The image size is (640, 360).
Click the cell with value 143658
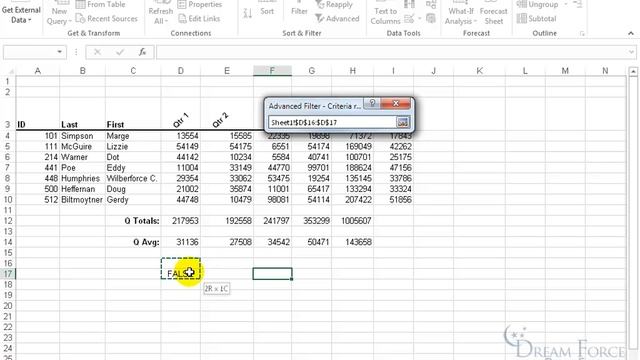(x=353, y=242)
